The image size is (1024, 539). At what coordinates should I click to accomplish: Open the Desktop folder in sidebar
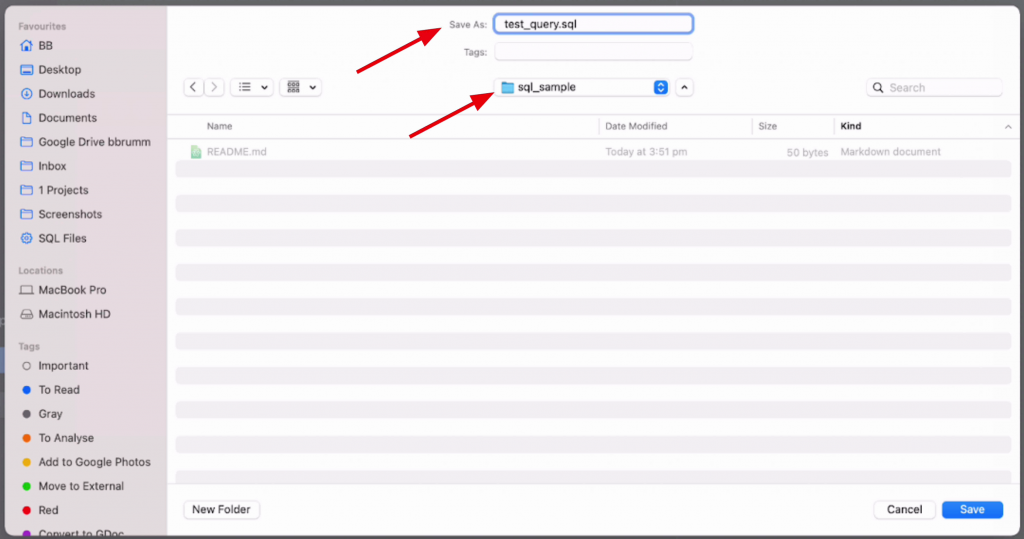click(x=60, y=70)
